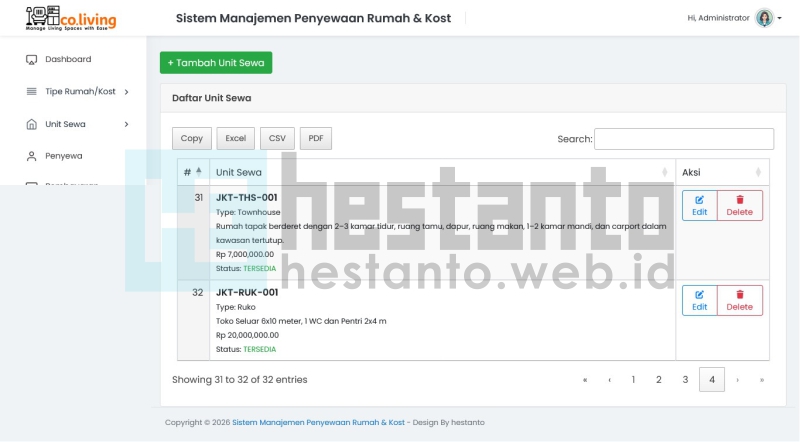
Task: Click the Penyewa person icon
Action: [x=31, y=156]
